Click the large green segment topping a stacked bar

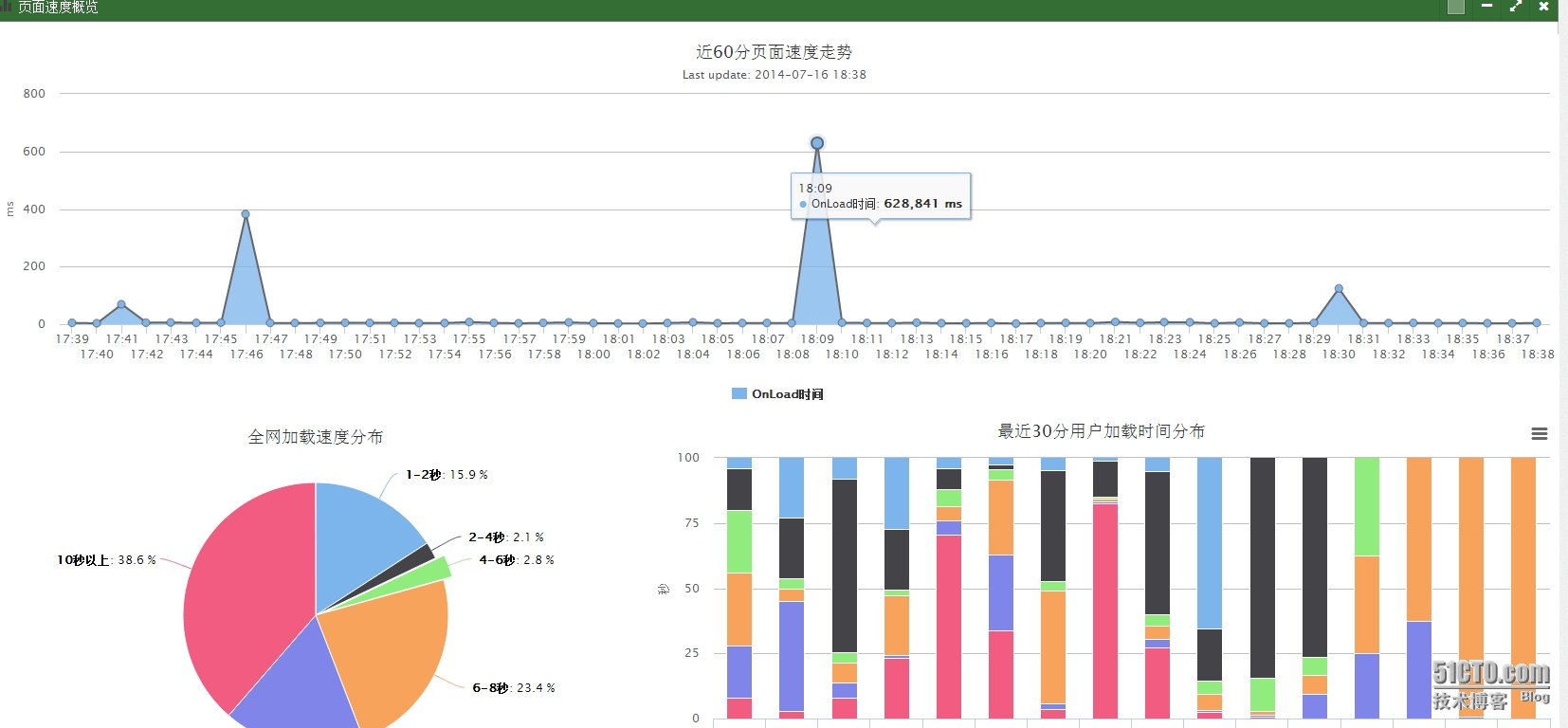coord(1367,506)
